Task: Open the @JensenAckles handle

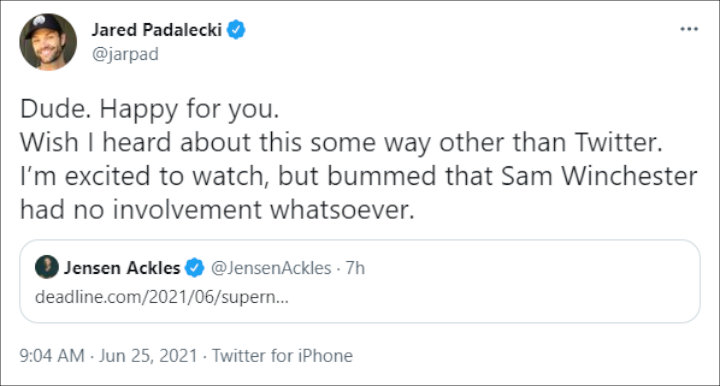Action: point(271,268)
